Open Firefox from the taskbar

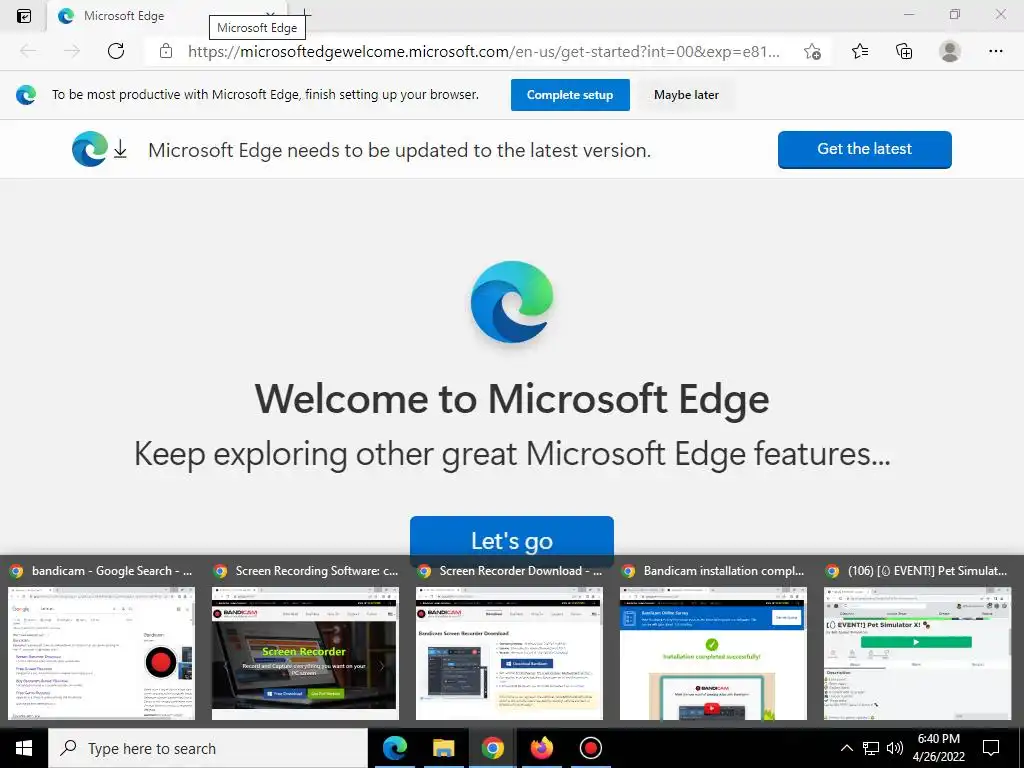541,748
